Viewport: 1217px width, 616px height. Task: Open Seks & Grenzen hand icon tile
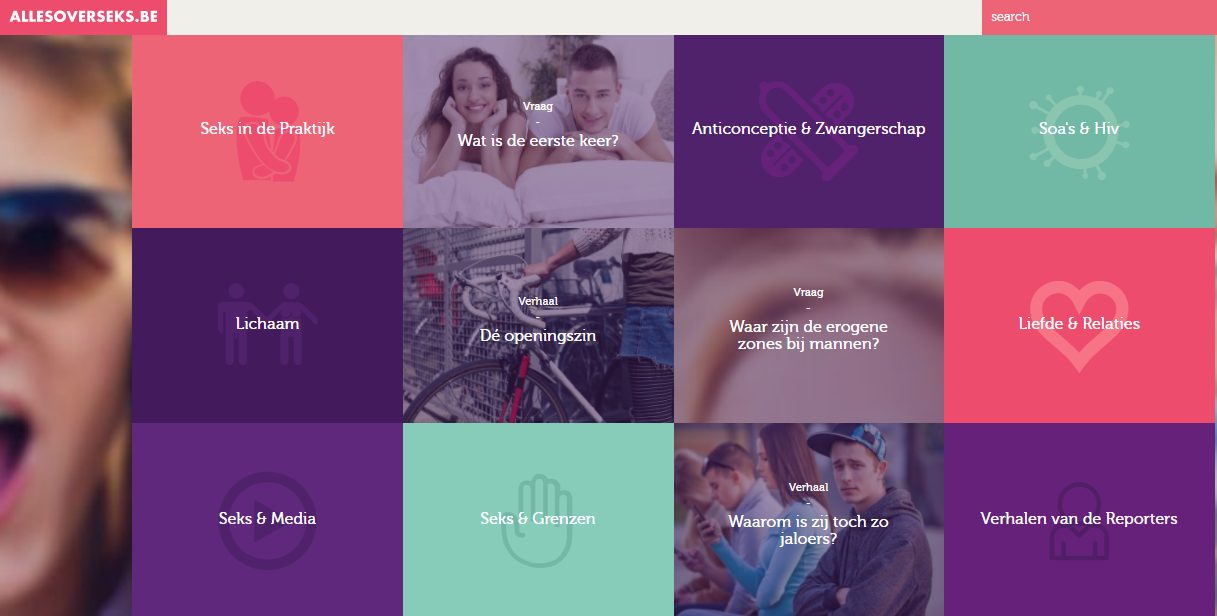[538, 519]
